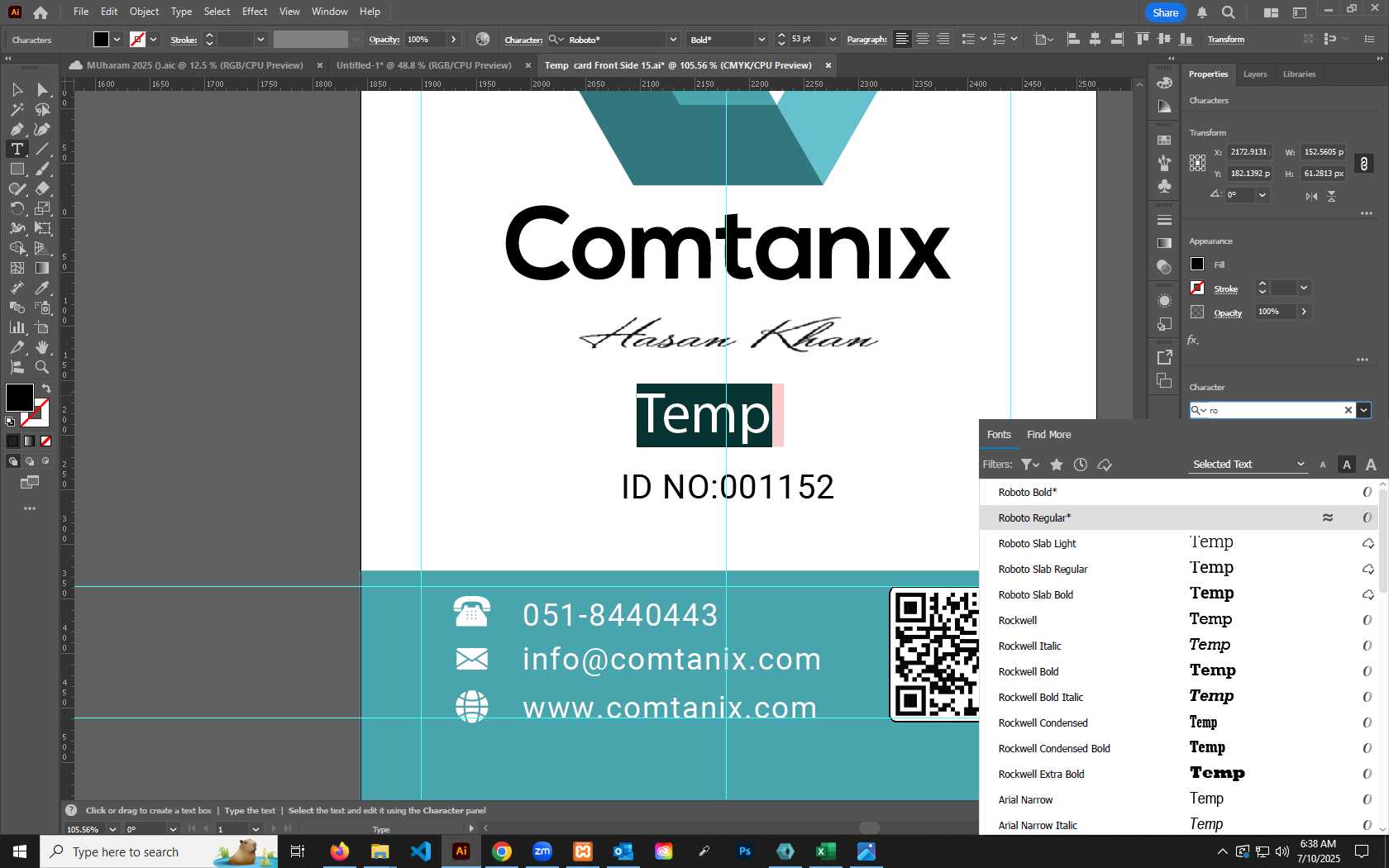Select the Direct Selection tool
This screenshot has height=868, width=1389.
[43, 89]
